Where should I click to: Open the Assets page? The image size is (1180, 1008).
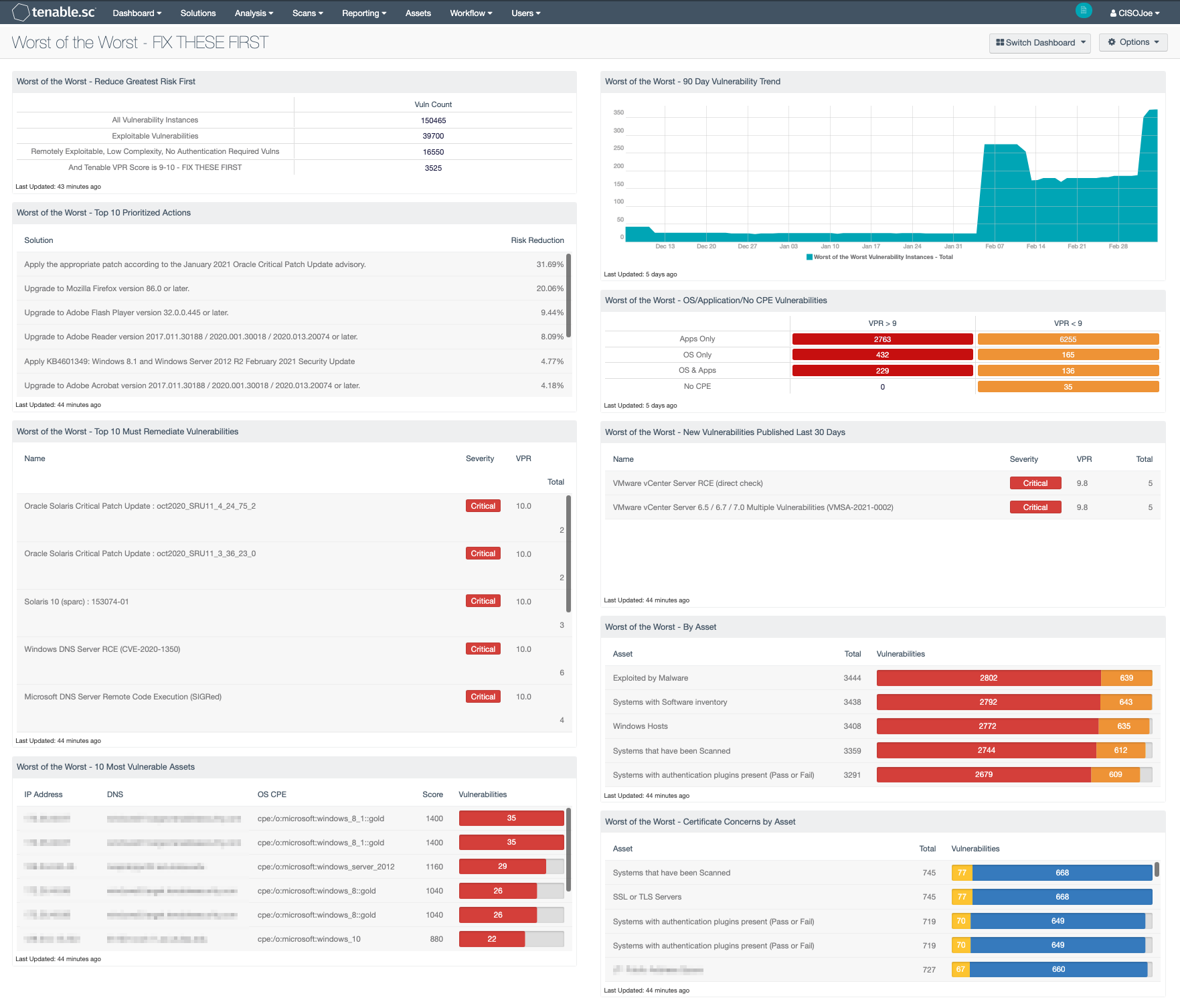pyautogui.click(x=418, y=13)
